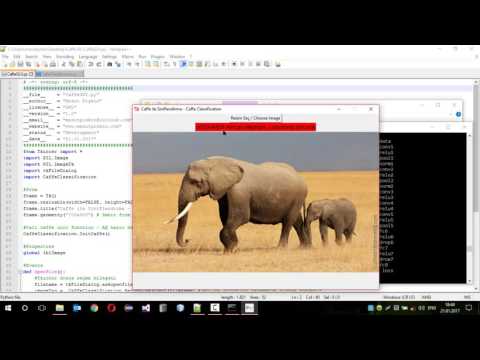The height and width of the screenshot is (360, 480).
Task: Open the Language menu
Action: (88, 57)
